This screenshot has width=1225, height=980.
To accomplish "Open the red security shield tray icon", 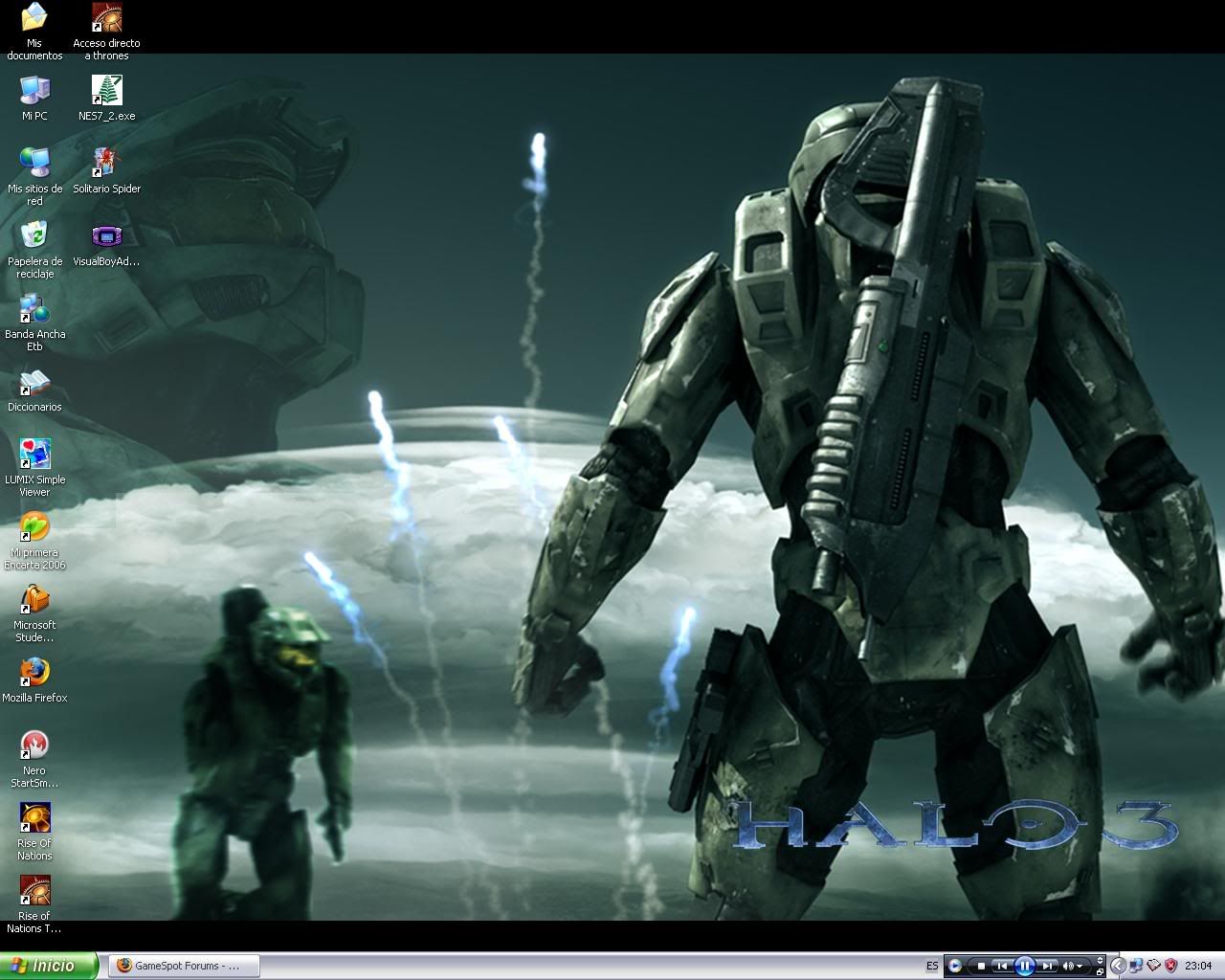I will pos(1170,966).
